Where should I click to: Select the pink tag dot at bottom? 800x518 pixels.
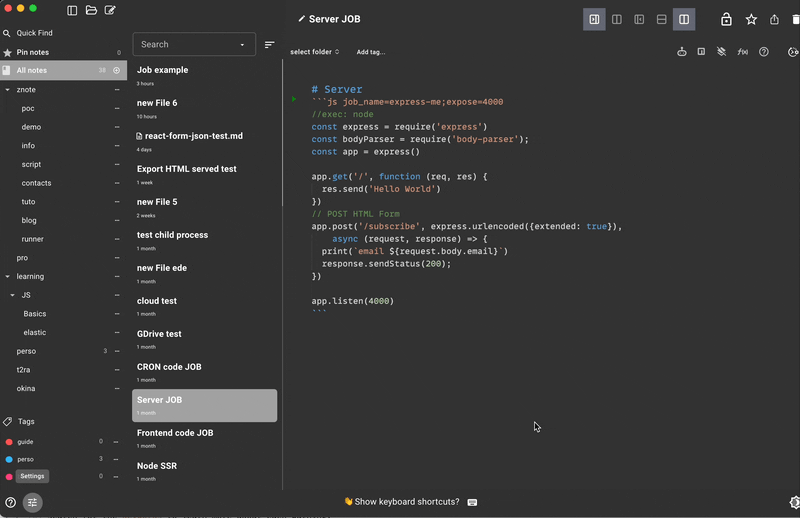click(x=9, y=477)
